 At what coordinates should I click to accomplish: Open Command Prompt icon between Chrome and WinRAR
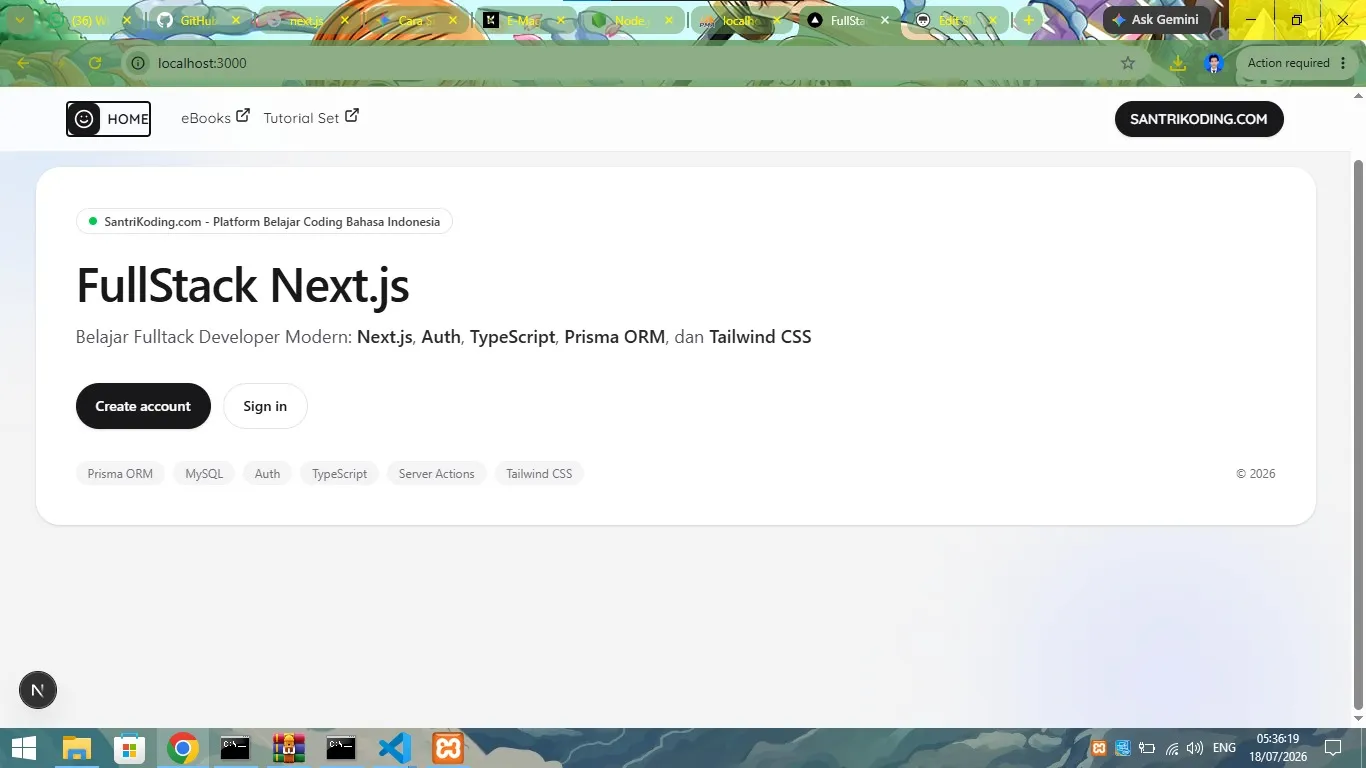coord(235,748)
